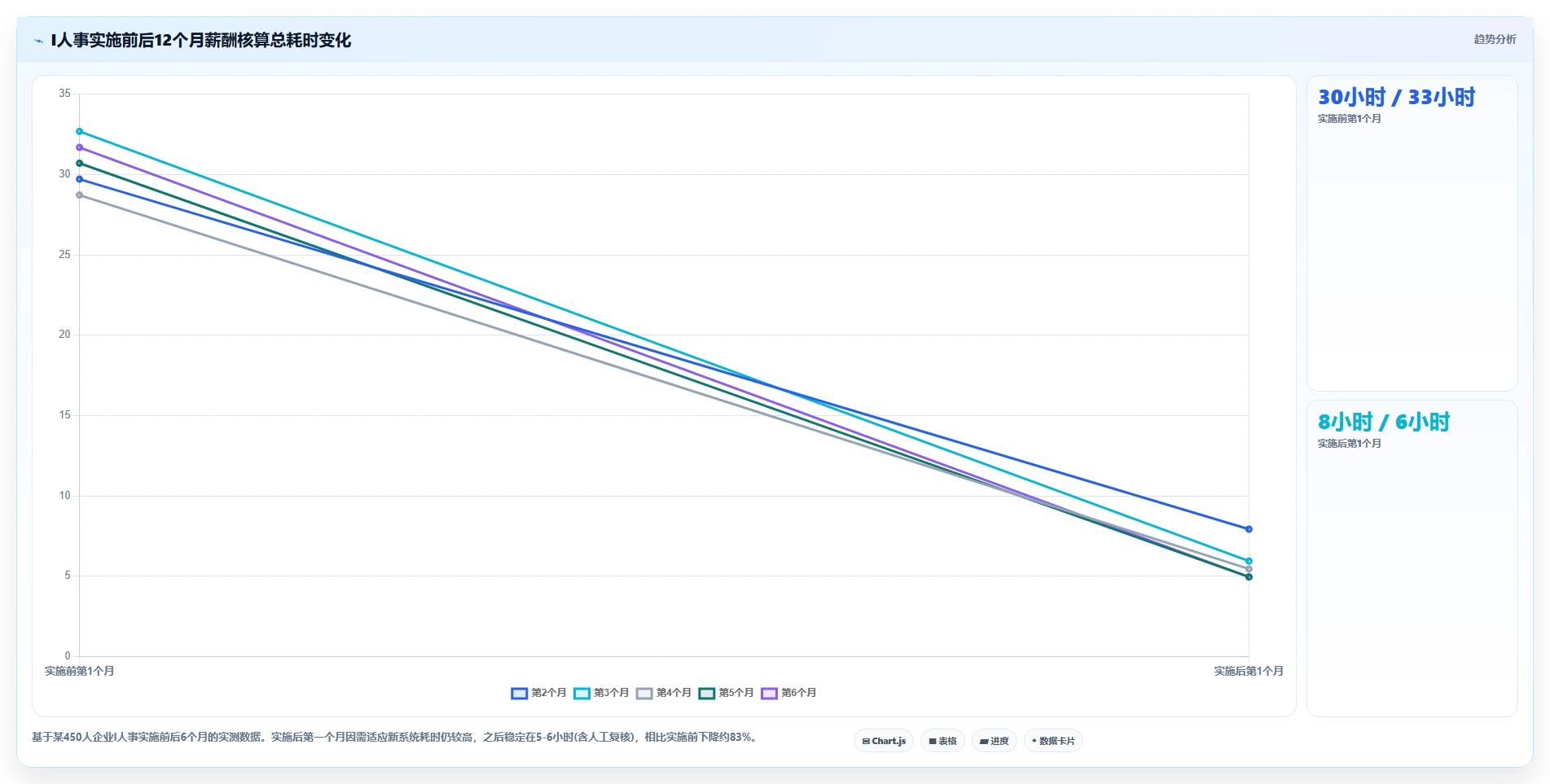Click the x-axis label 实施前第1个月
The width and height of the screenshot is (1550, 784).
click(79, 672)
